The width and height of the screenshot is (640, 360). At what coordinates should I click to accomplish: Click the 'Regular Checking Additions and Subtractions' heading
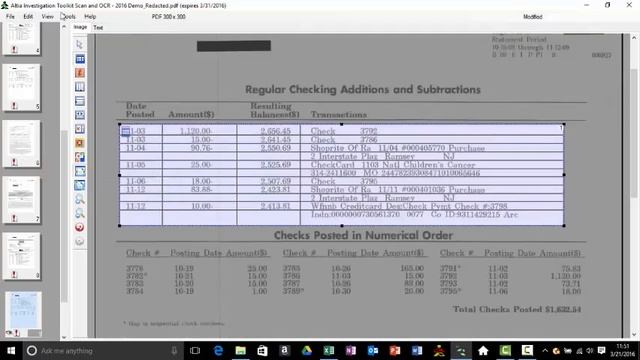coord(363,89)
